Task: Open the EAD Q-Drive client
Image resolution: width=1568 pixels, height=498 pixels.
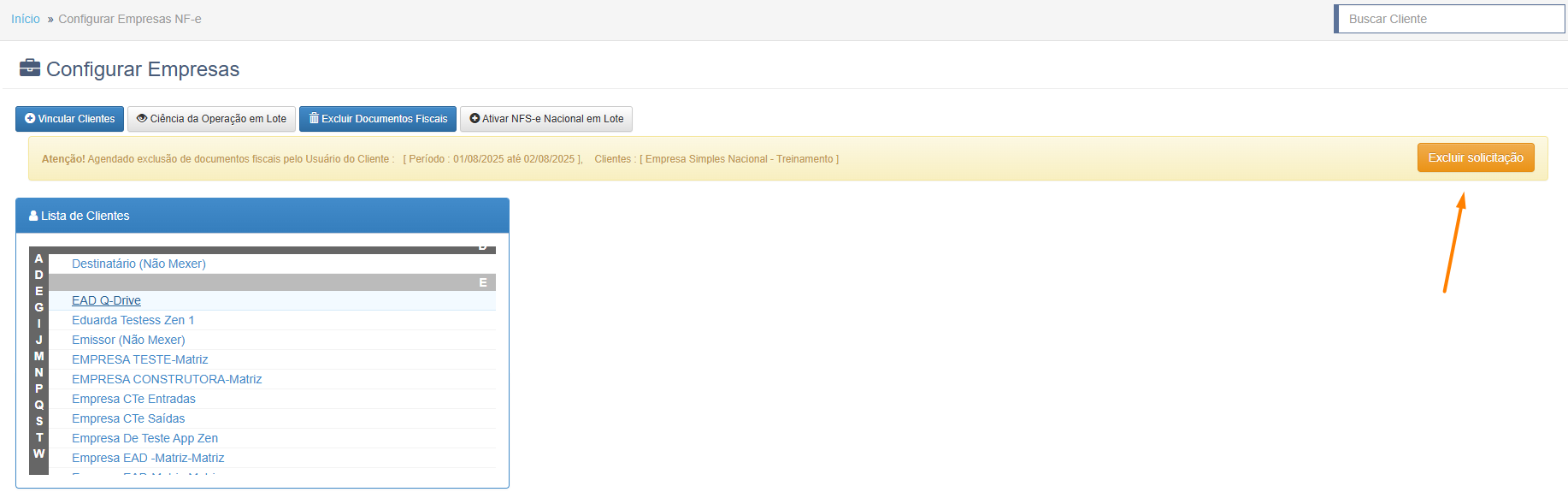Action: coord(106,300)
